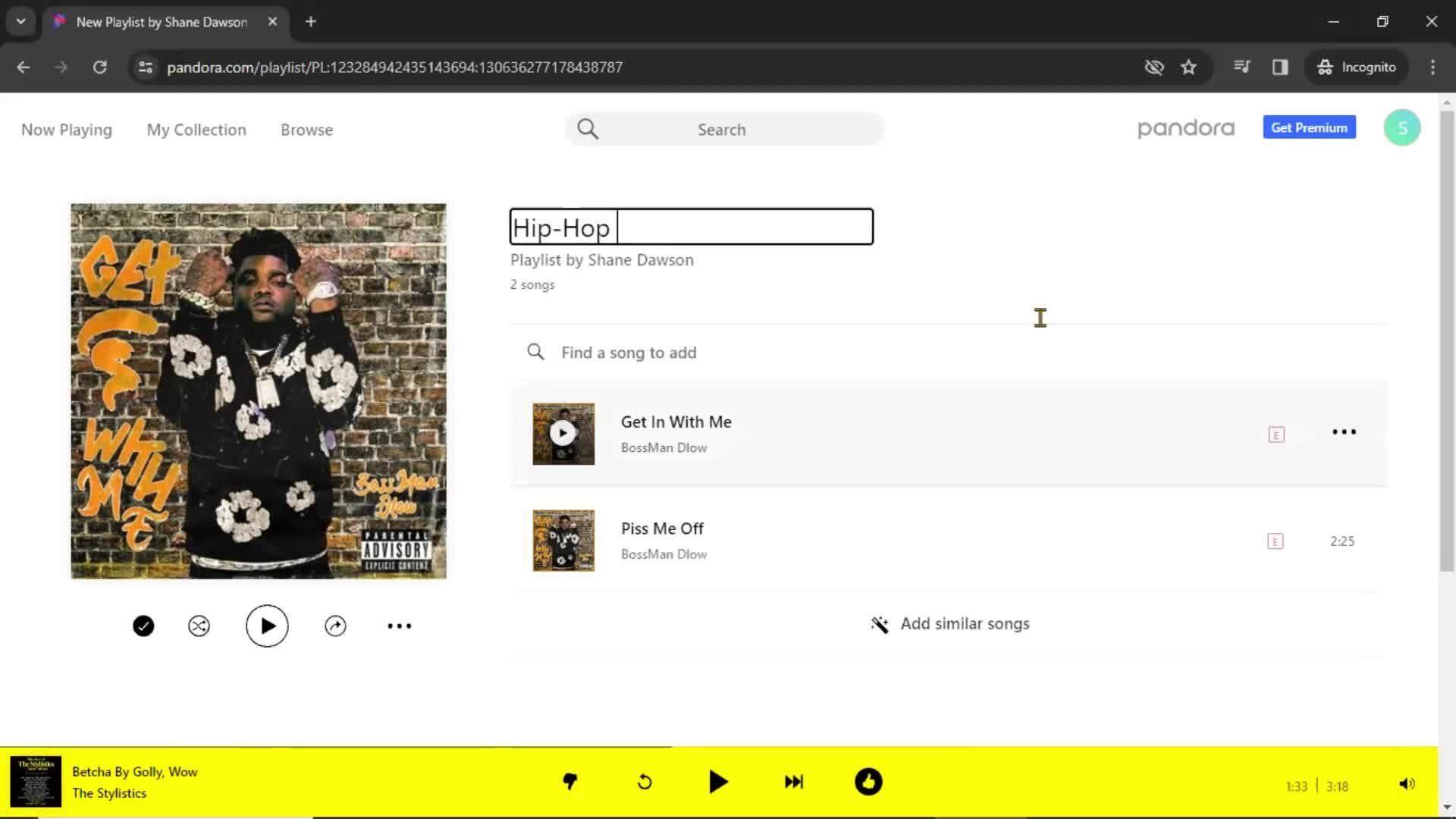This screenshot has width=1456, height=819.
Task: Click the search icon in playlist
Action: point(536,352)
